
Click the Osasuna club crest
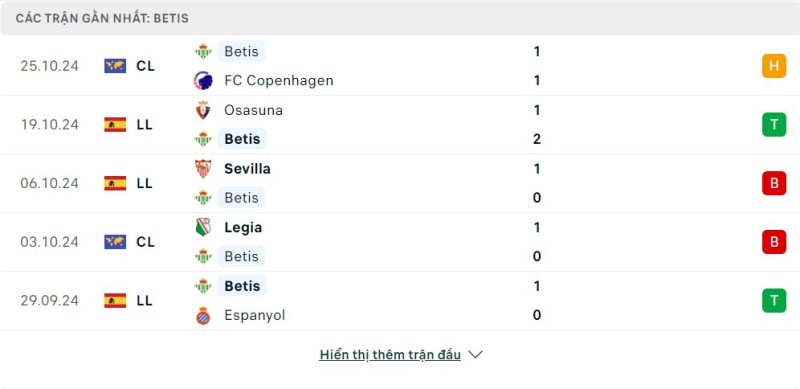click(x=203, y=110)
